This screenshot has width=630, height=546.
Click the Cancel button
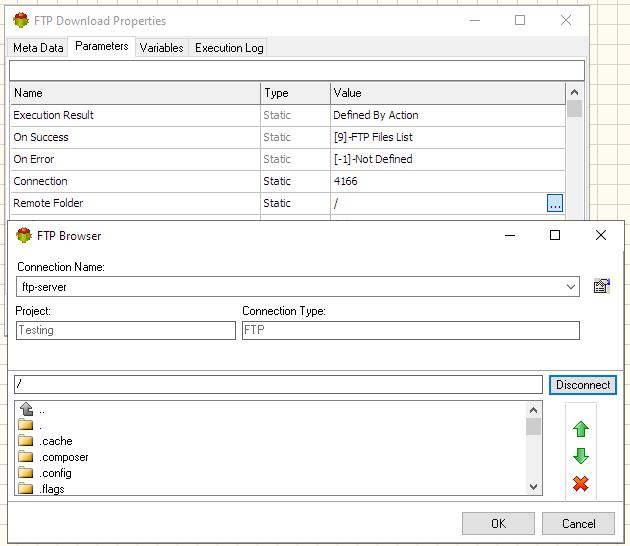[578, 524]
